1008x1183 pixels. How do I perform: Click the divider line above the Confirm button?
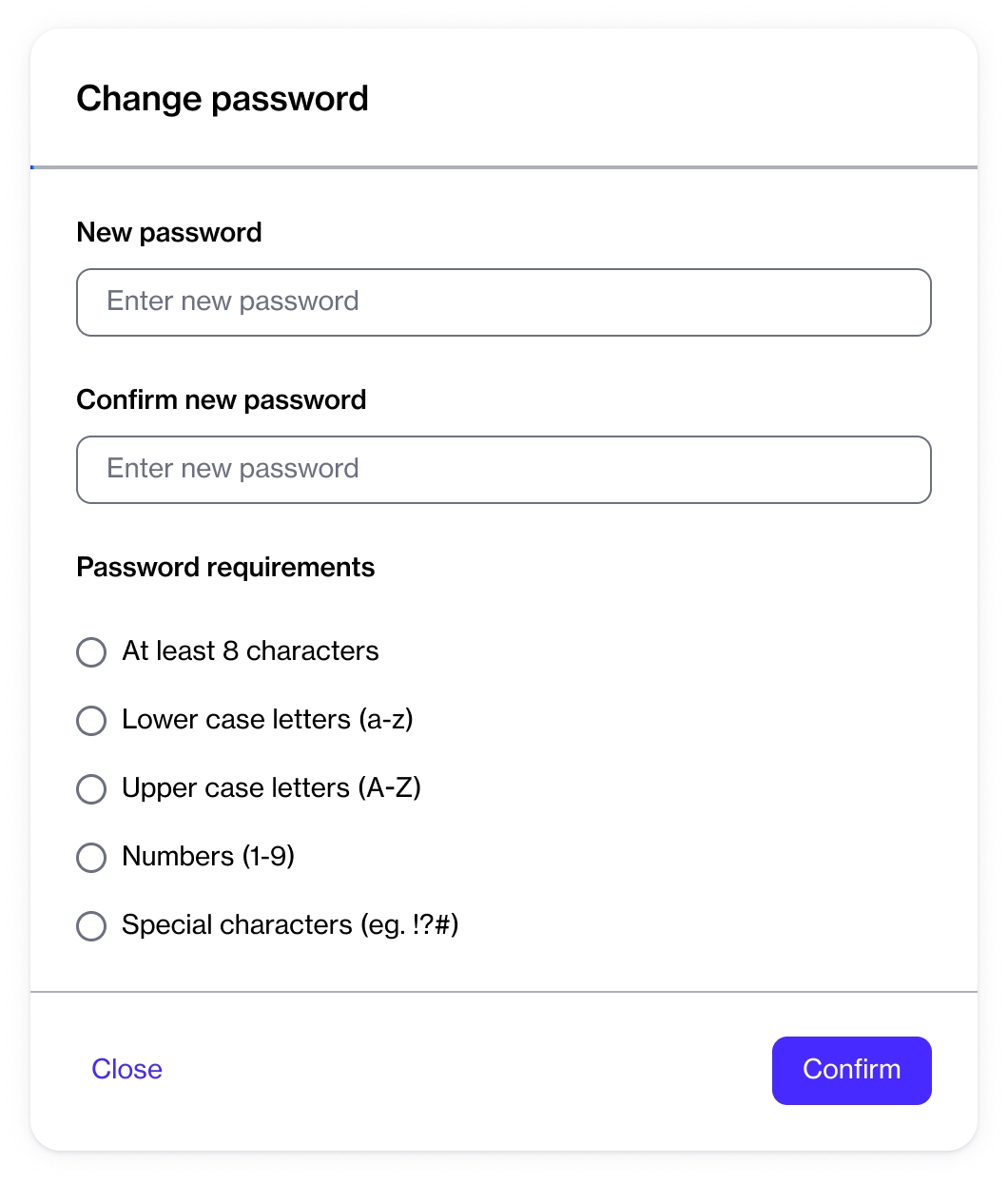pos(503,992)
